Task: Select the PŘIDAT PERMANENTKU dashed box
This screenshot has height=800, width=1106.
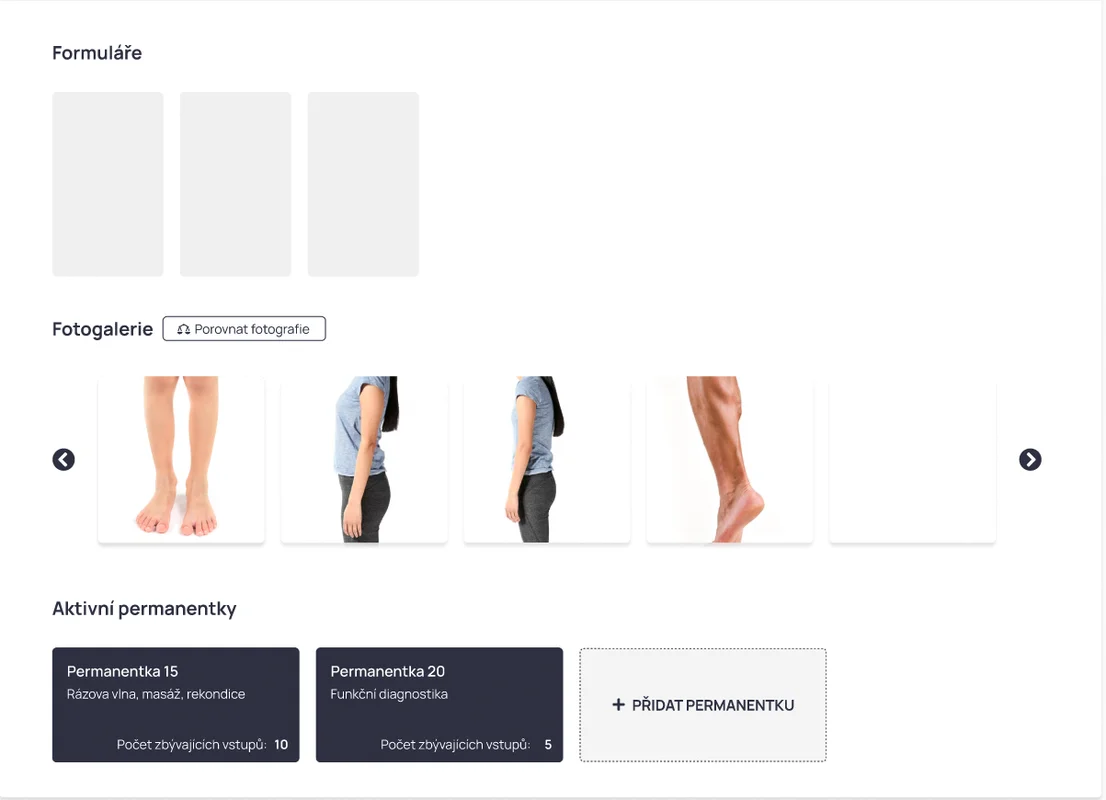Action: tap(703, 705)
